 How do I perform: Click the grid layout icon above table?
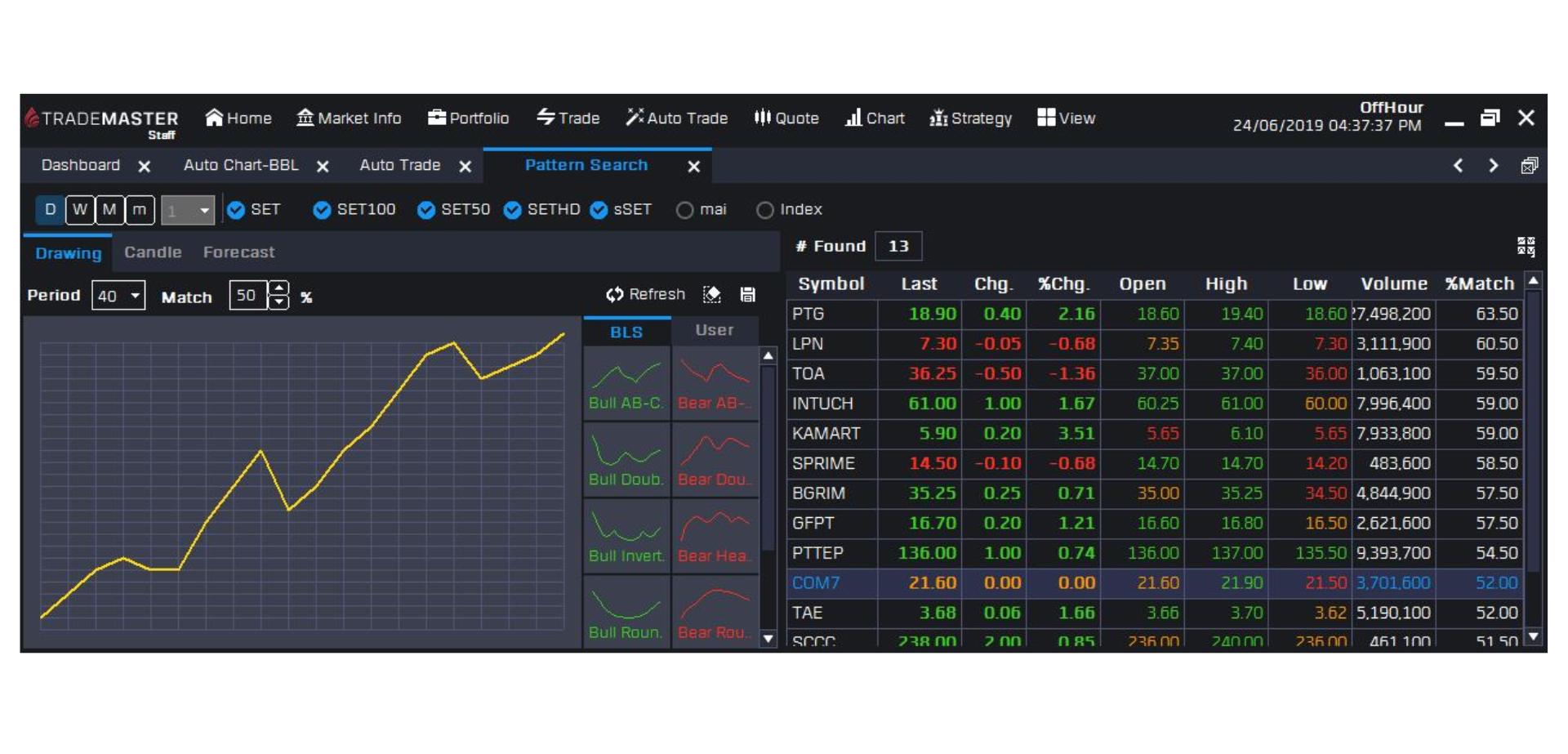(x=1526, y=247)
